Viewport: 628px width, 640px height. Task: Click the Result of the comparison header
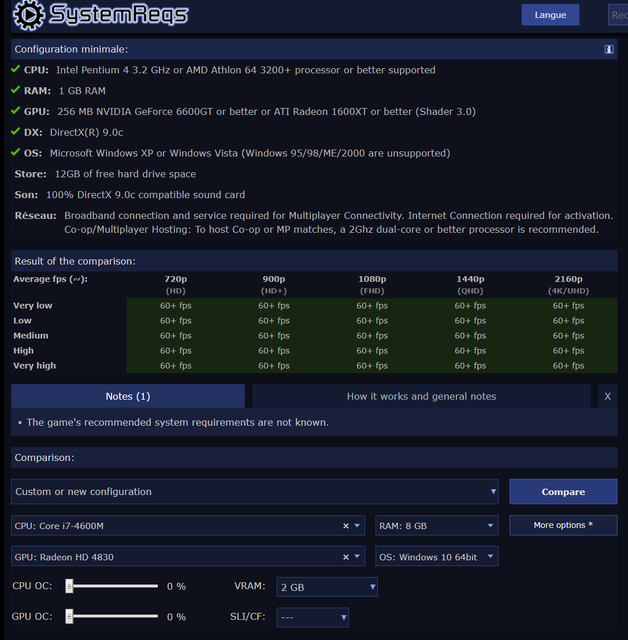314,261
